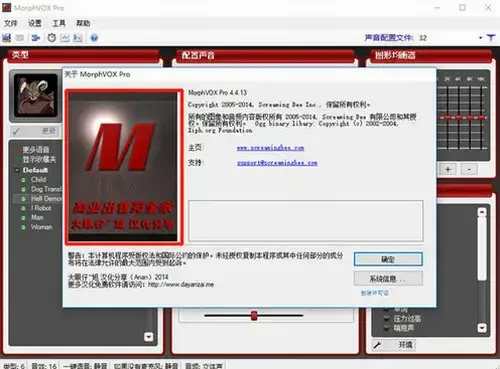Click the chart graph toolbar icon

point(65,38)
